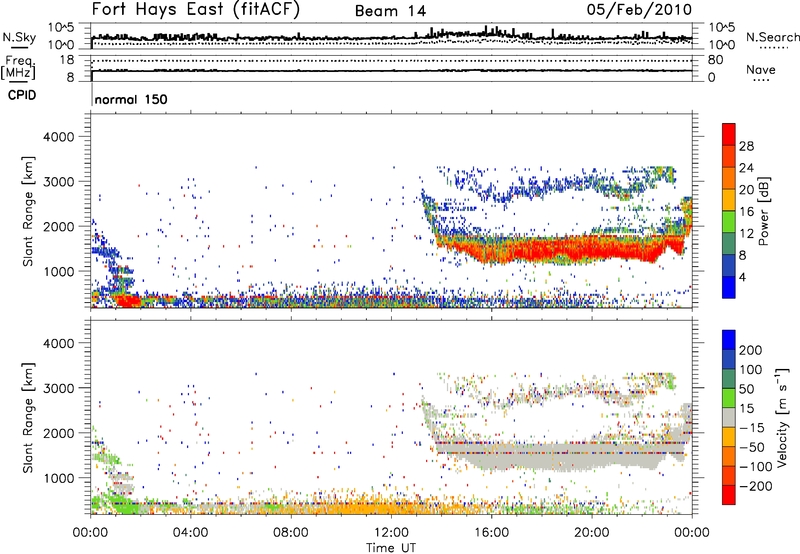Click the velocity panel 'Slant Range [km]' label
The image size is (800, 554).
click(x=28, y=417)
